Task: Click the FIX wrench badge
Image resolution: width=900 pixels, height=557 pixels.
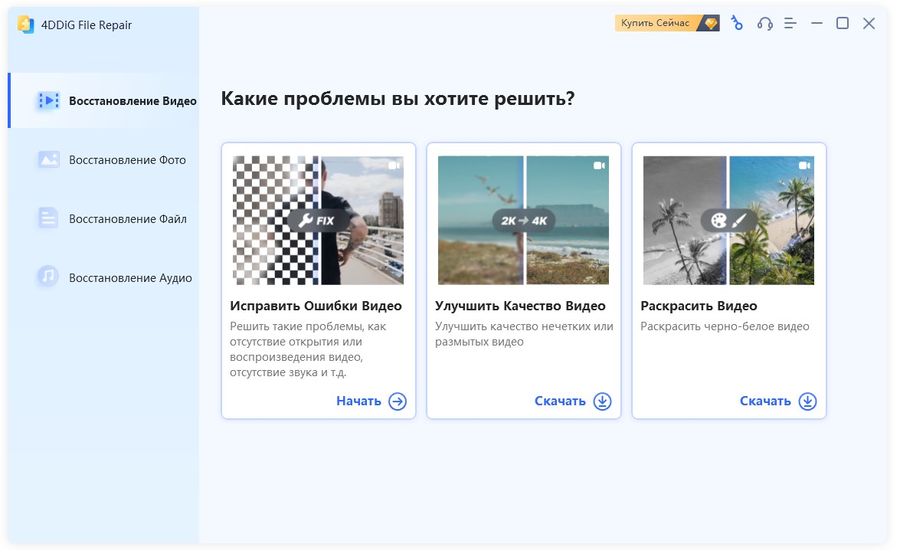Action: pyautogui.click(x=317, y=221)
